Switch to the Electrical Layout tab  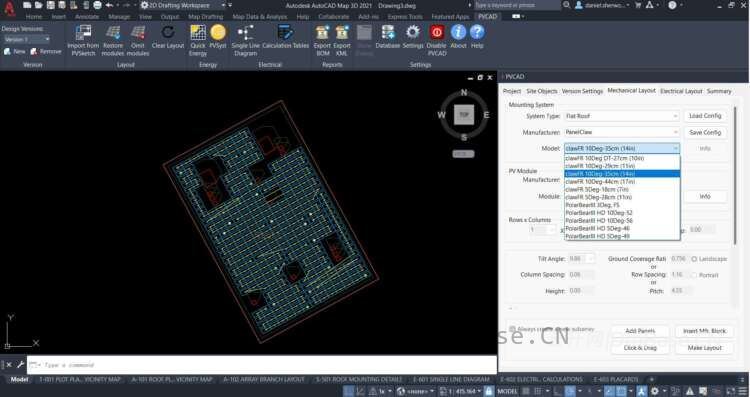coord(681,91)
